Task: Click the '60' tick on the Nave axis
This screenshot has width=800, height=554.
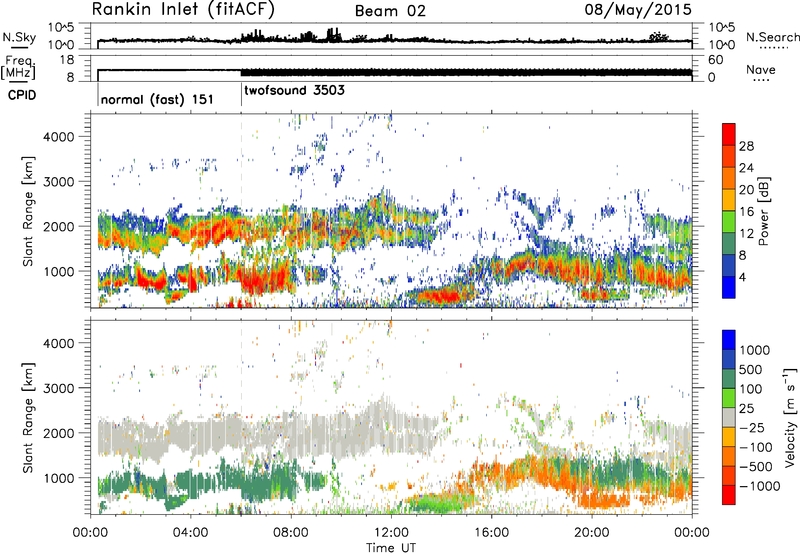Action: 715,60
